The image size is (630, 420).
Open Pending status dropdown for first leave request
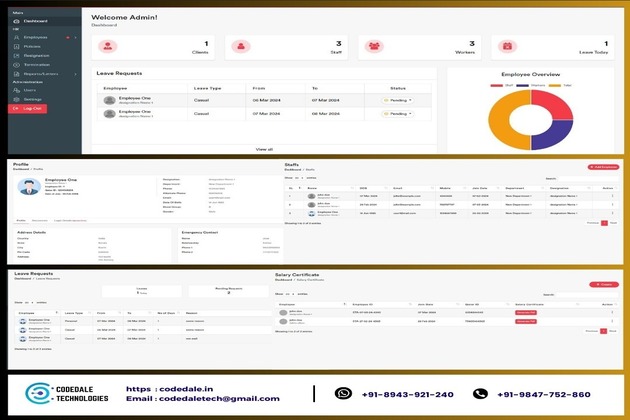pos(397,101)
